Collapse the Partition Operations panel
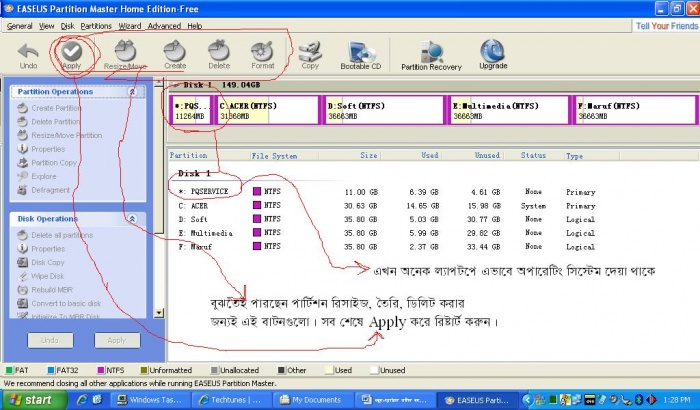 click(132, 92)
